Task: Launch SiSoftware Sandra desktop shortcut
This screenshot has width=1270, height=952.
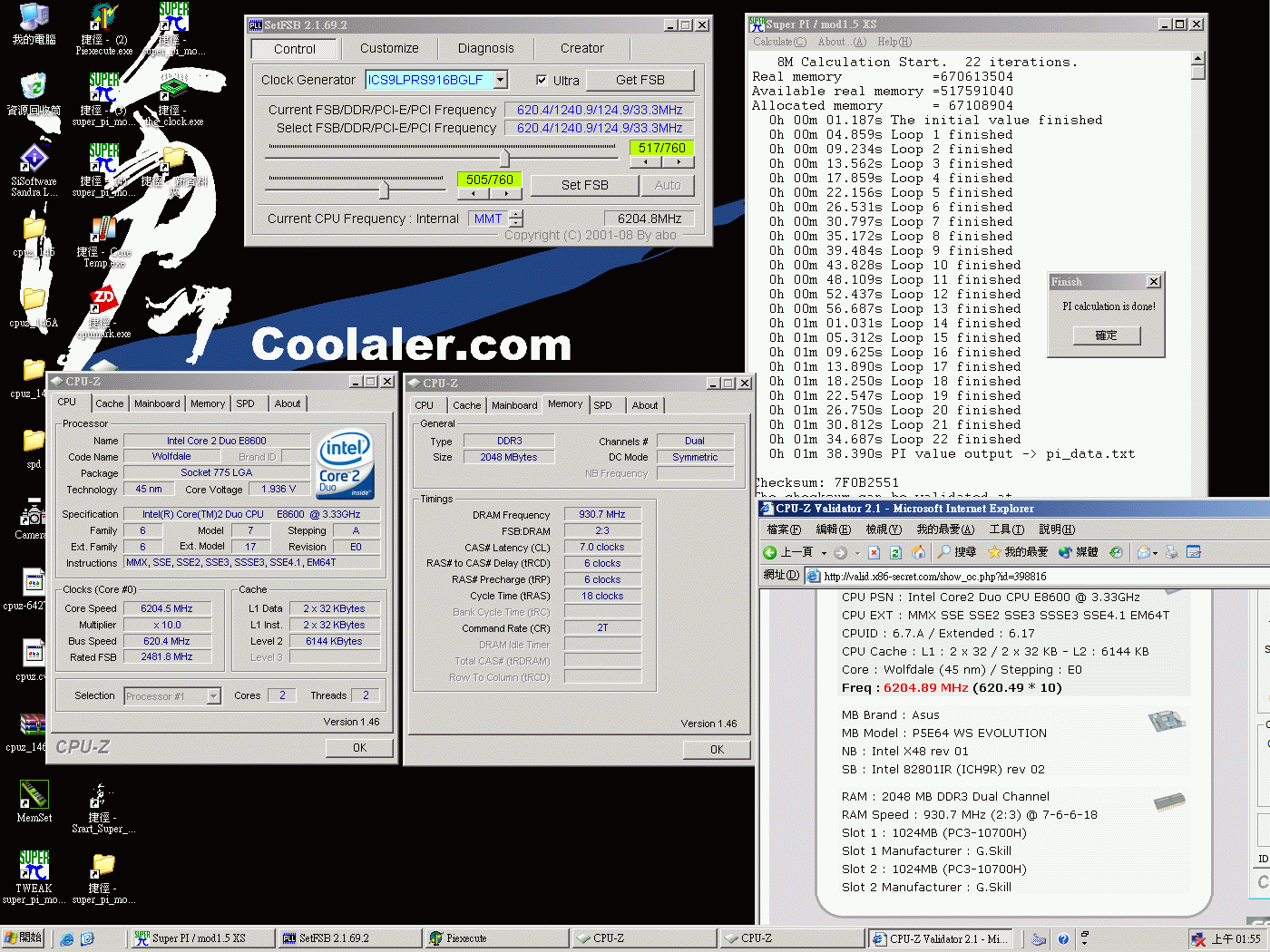Action: (x=34, y=170)
